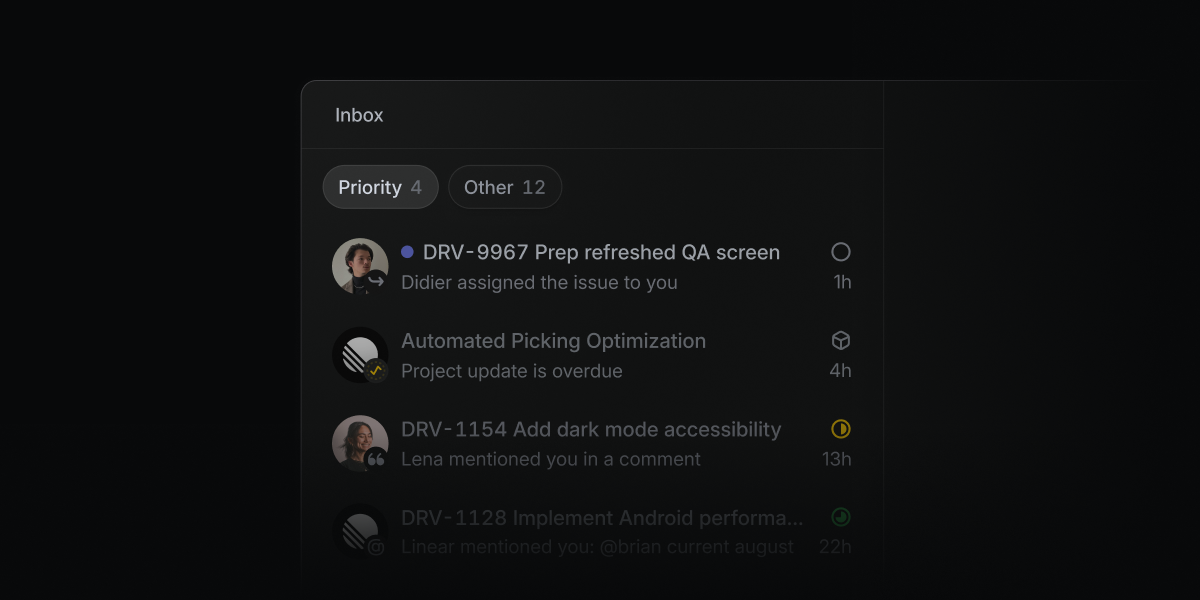
Task: Click the comment quote badge on Lena's avatar
Action: [x=377, y=459]
